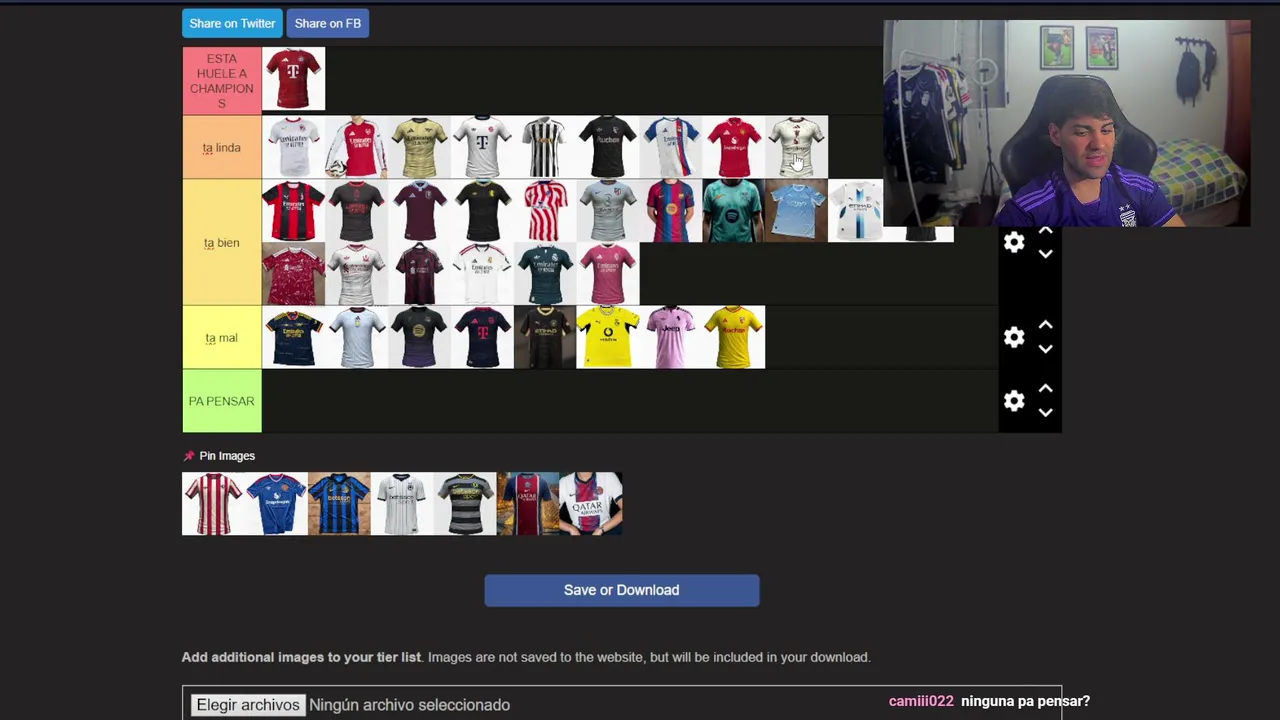This screenshot has height=720, width=1280.
Task: Select the blue-and-black striped Inter jersey
Action: click(339, 504)
